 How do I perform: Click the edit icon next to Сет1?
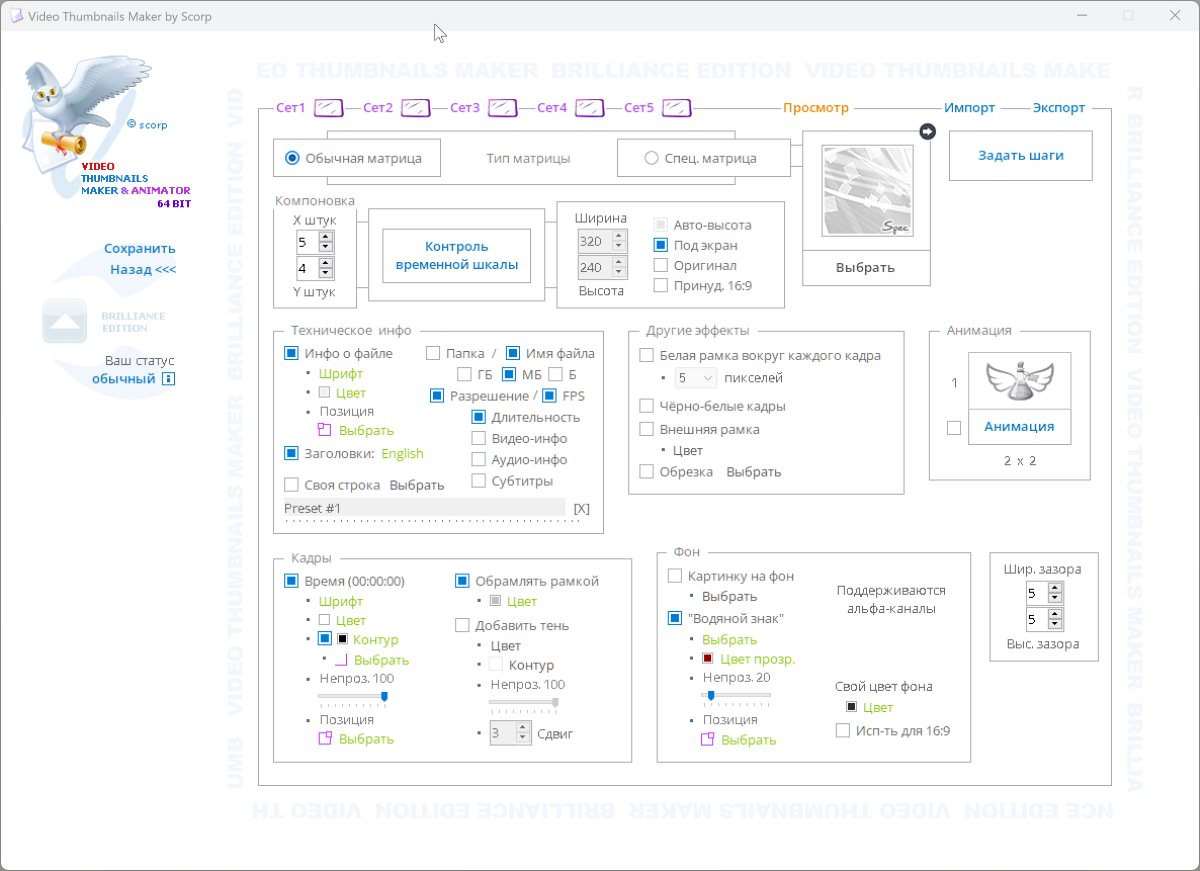[x=329, y=108]
